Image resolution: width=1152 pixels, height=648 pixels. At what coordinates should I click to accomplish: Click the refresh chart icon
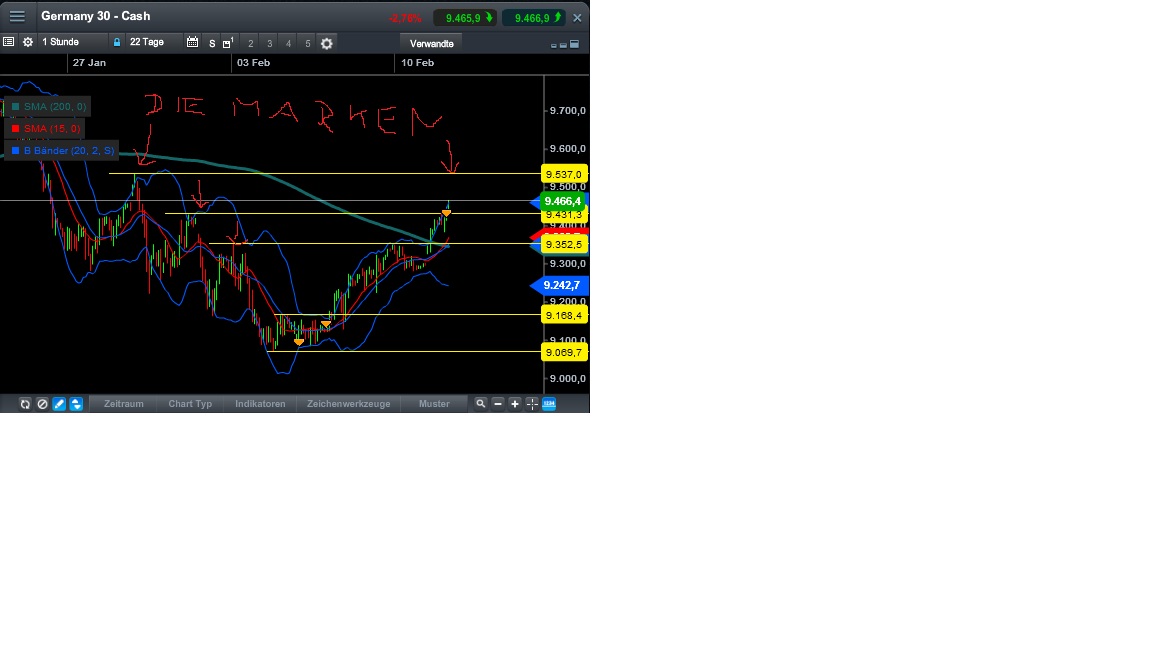tap(25, 404)
